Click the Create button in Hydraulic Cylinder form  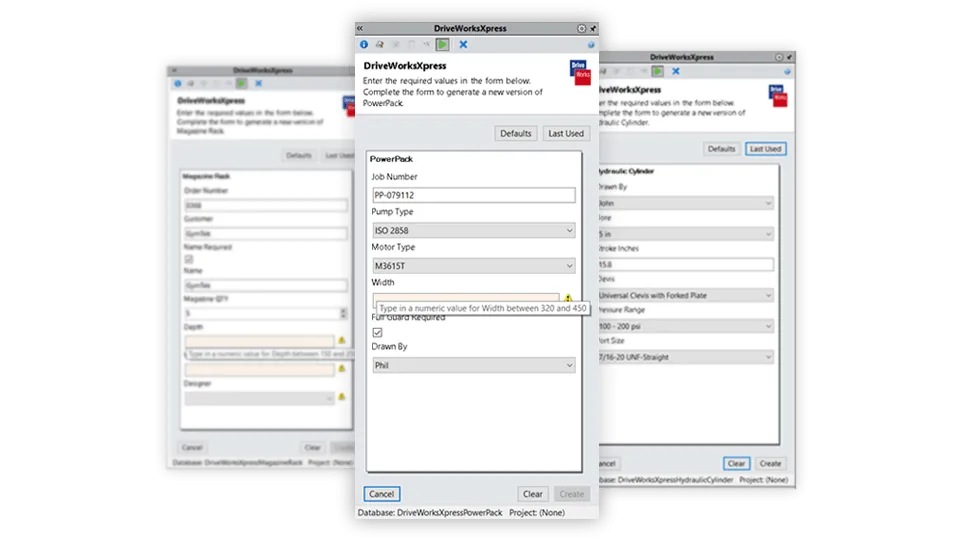coord(770,464)
